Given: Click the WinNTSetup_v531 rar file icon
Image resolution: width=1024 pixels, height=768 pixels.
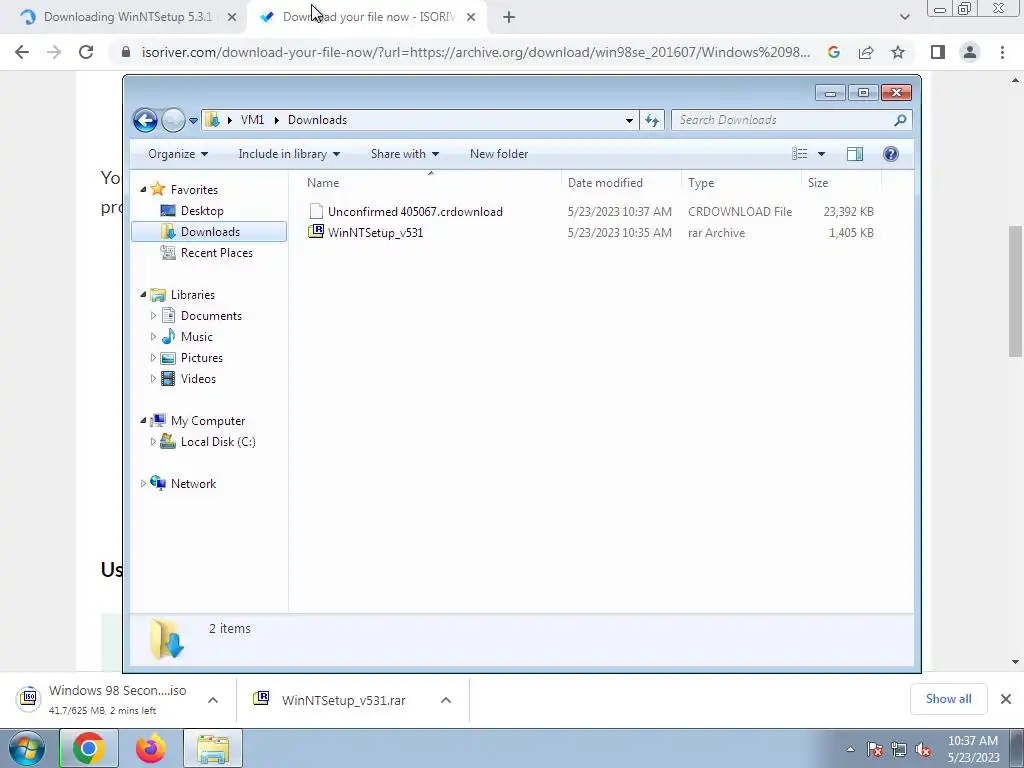Looking at the screenshot, I should 315,232.
